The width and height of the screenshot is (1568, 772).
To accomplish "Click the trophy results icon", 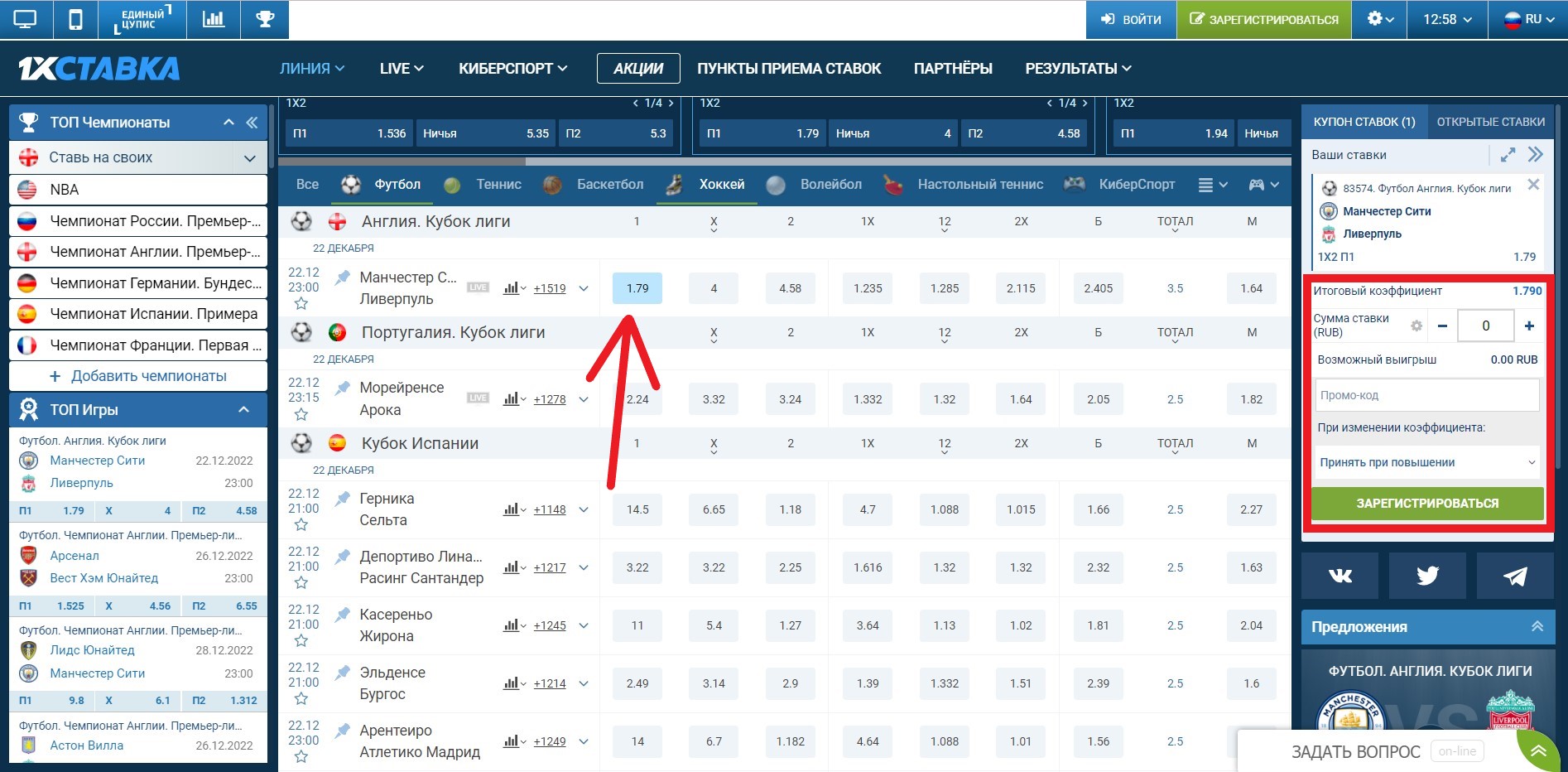I will 265,19.
